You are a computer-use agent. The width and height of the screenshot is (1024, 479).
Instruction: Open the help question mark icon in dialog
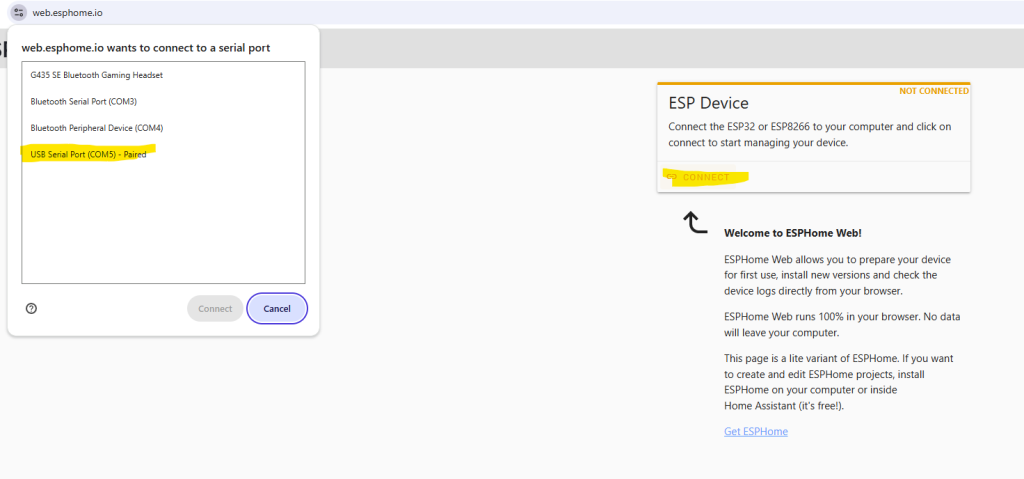point(31,308)
